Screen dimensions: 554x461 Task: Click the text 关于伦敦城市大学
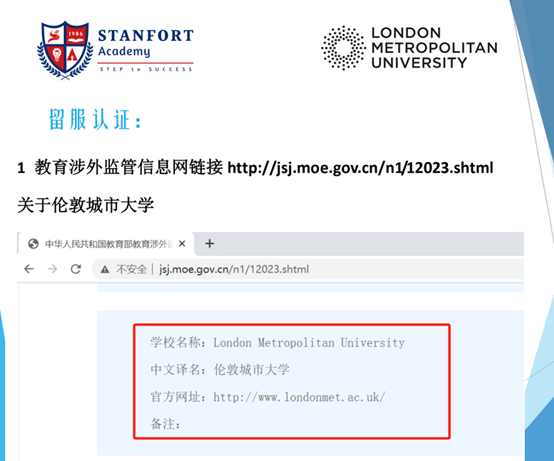click(x=86, y=205)
